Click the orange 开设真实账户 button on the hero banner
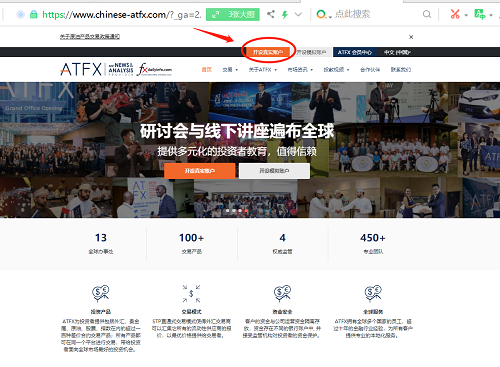500x367 pixels. (x=200, y=171)
